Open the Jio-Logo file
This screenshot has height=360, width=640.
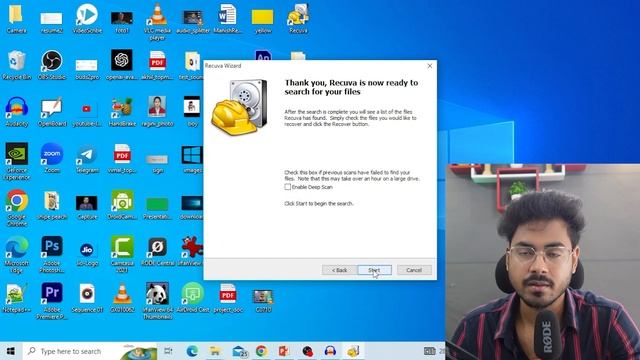pos(87,254)
